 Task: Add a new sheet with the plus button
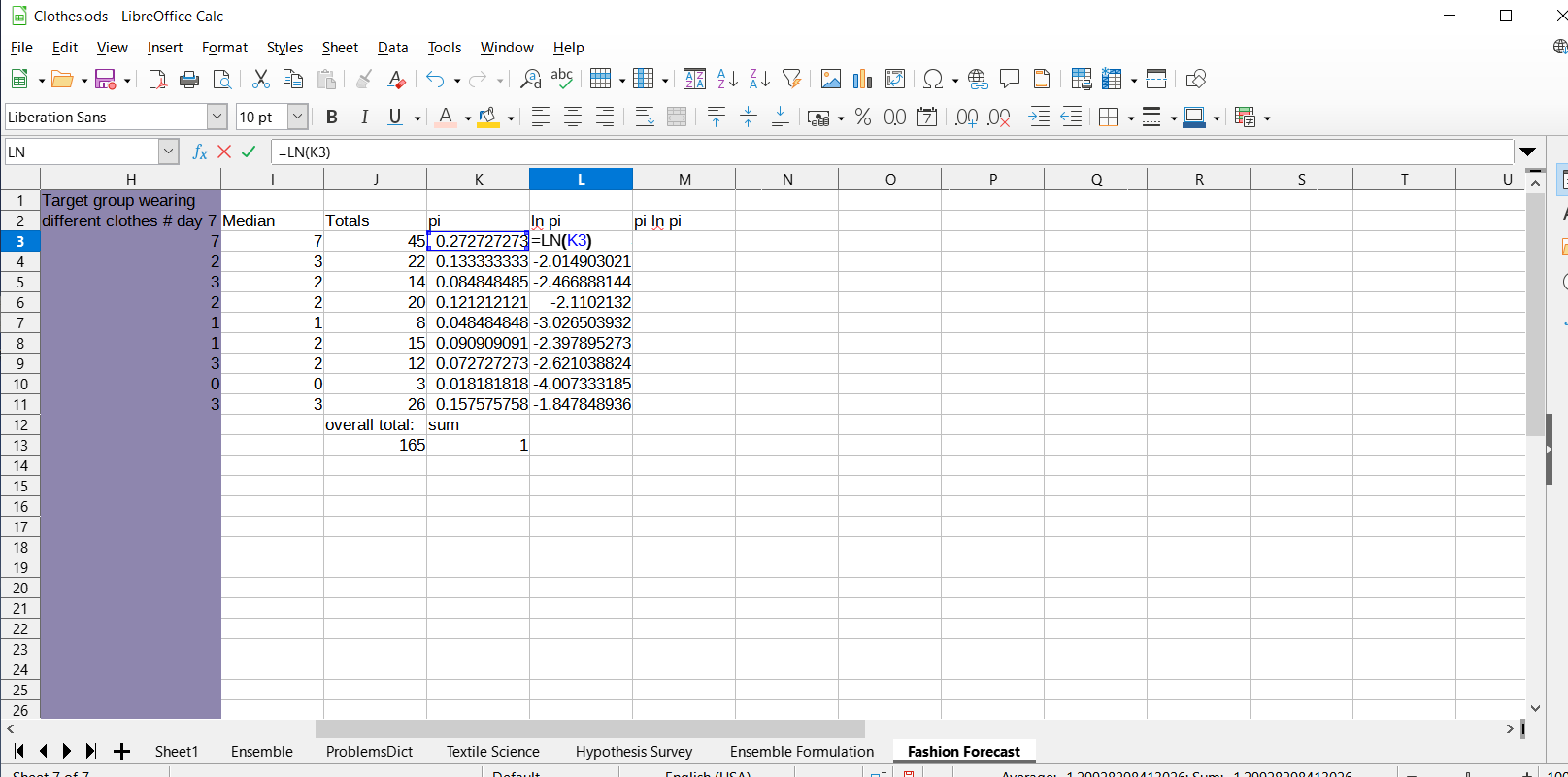(121, 751)
